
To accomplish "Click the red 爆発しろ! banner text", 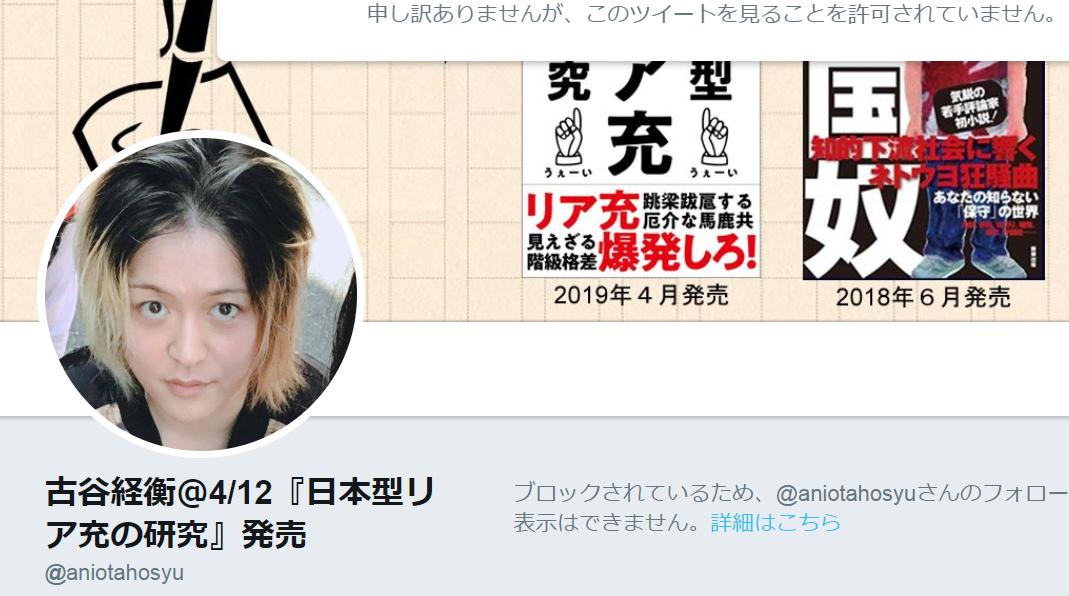I will (678, 252).
